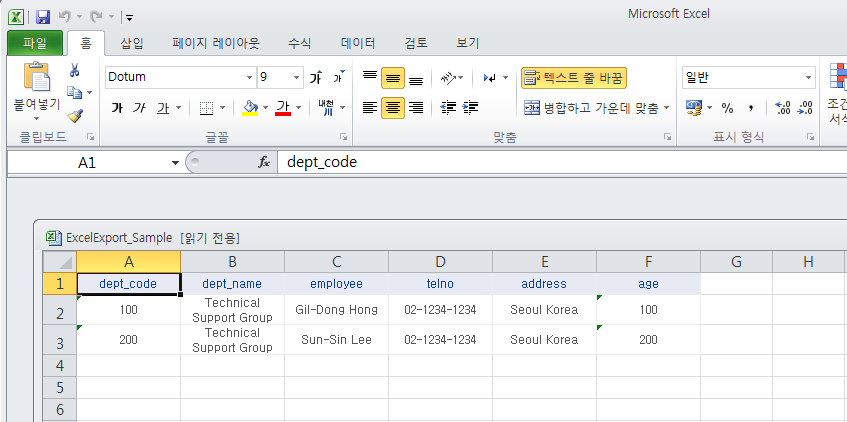Increase font size with large 가 icon
The width and height of the screenshot is (847, 422).
(x=317, y=78)
